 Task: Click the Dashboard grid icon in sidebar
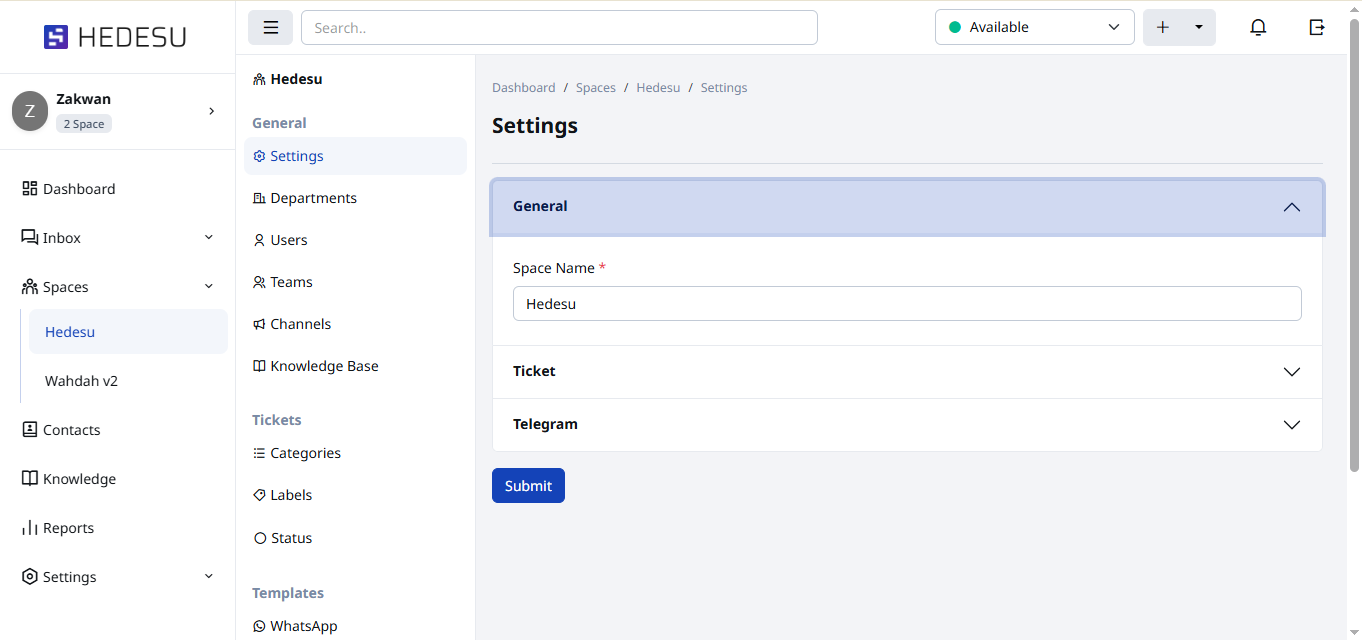click(30, 189)
